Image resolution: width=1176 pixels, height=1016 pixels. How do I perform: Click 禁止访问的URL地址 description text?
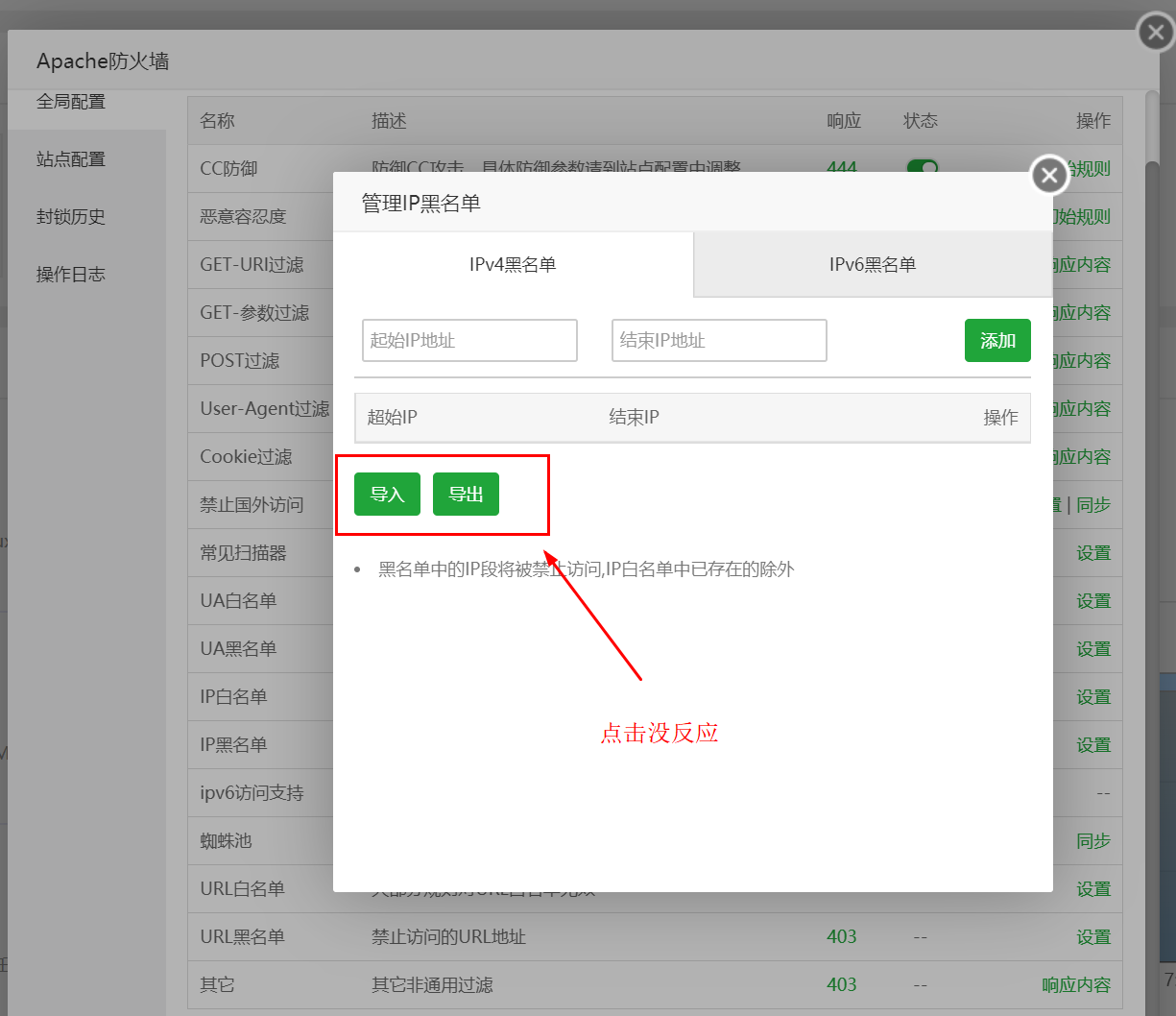click(x=449, y=937)
